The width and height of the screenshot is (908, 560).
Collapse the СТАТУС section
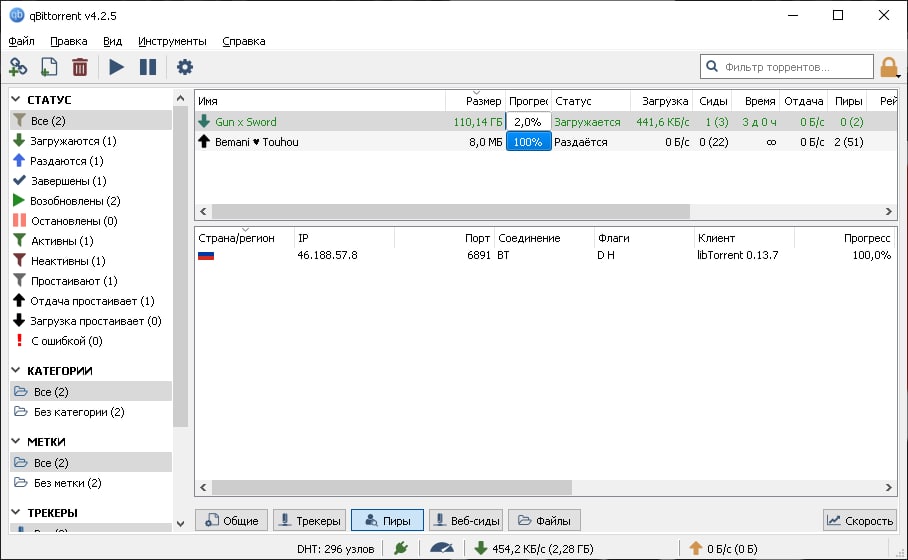pos(16,100)
